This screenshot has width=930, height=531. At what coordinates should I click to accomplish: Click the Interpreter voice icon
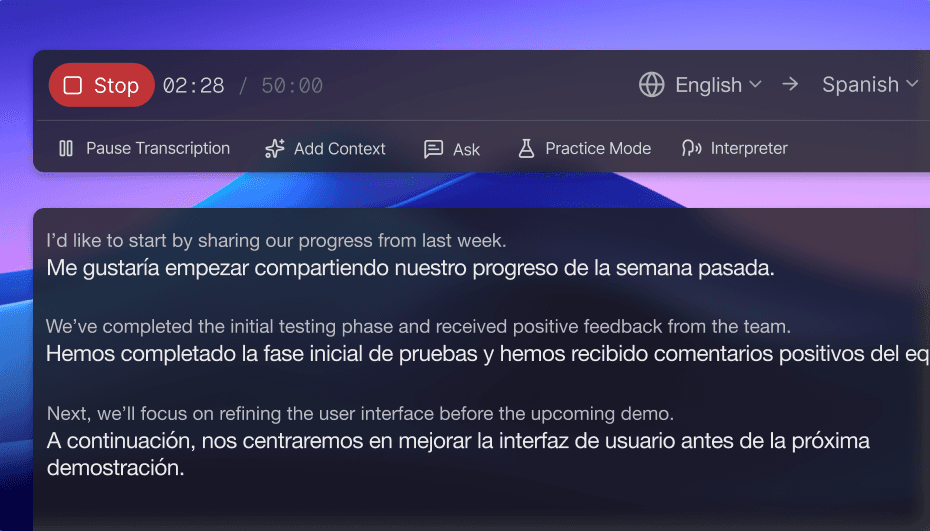(691, 149)
